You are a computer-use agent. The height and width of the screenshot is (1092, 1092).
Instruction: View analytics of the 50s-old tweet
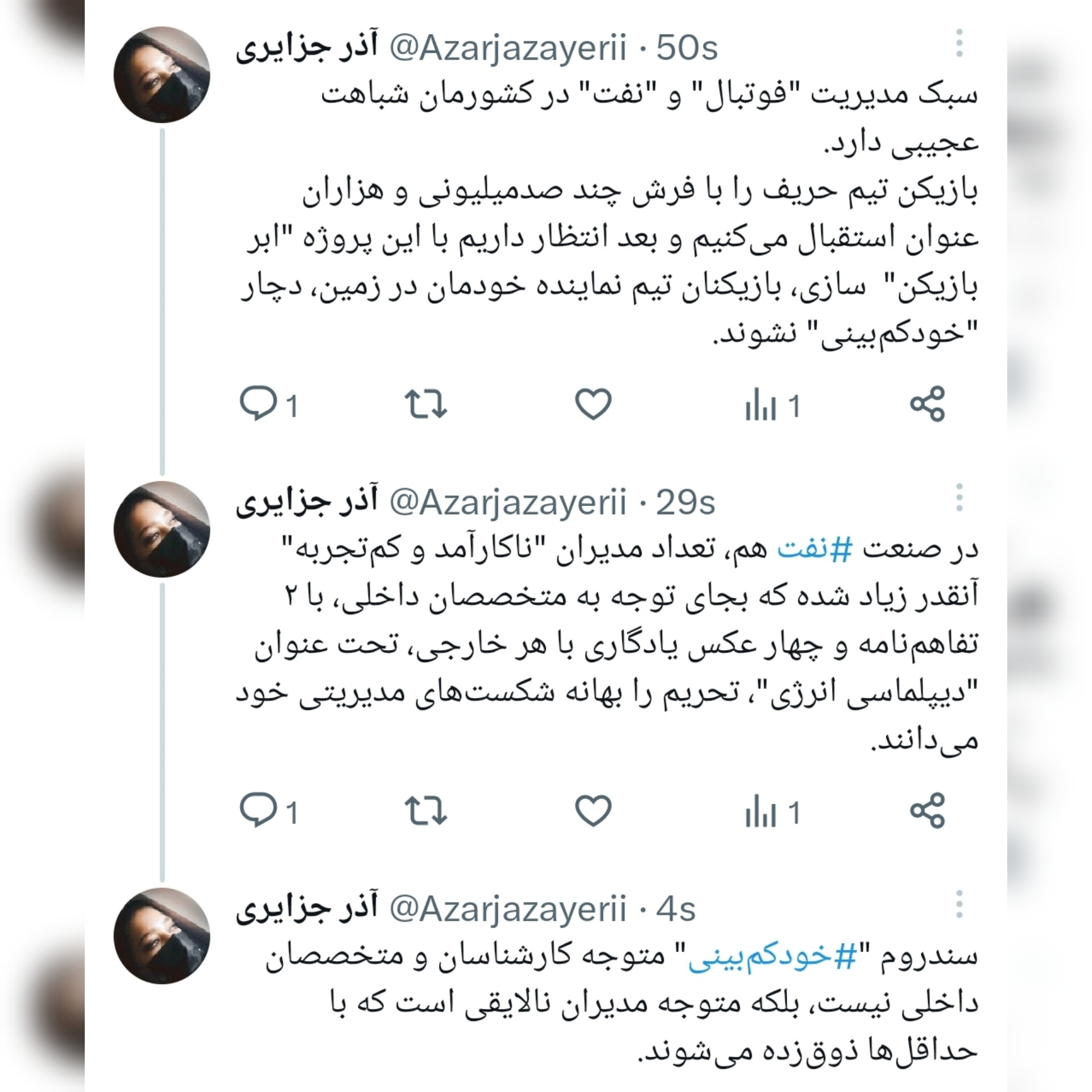pos(772,406)
